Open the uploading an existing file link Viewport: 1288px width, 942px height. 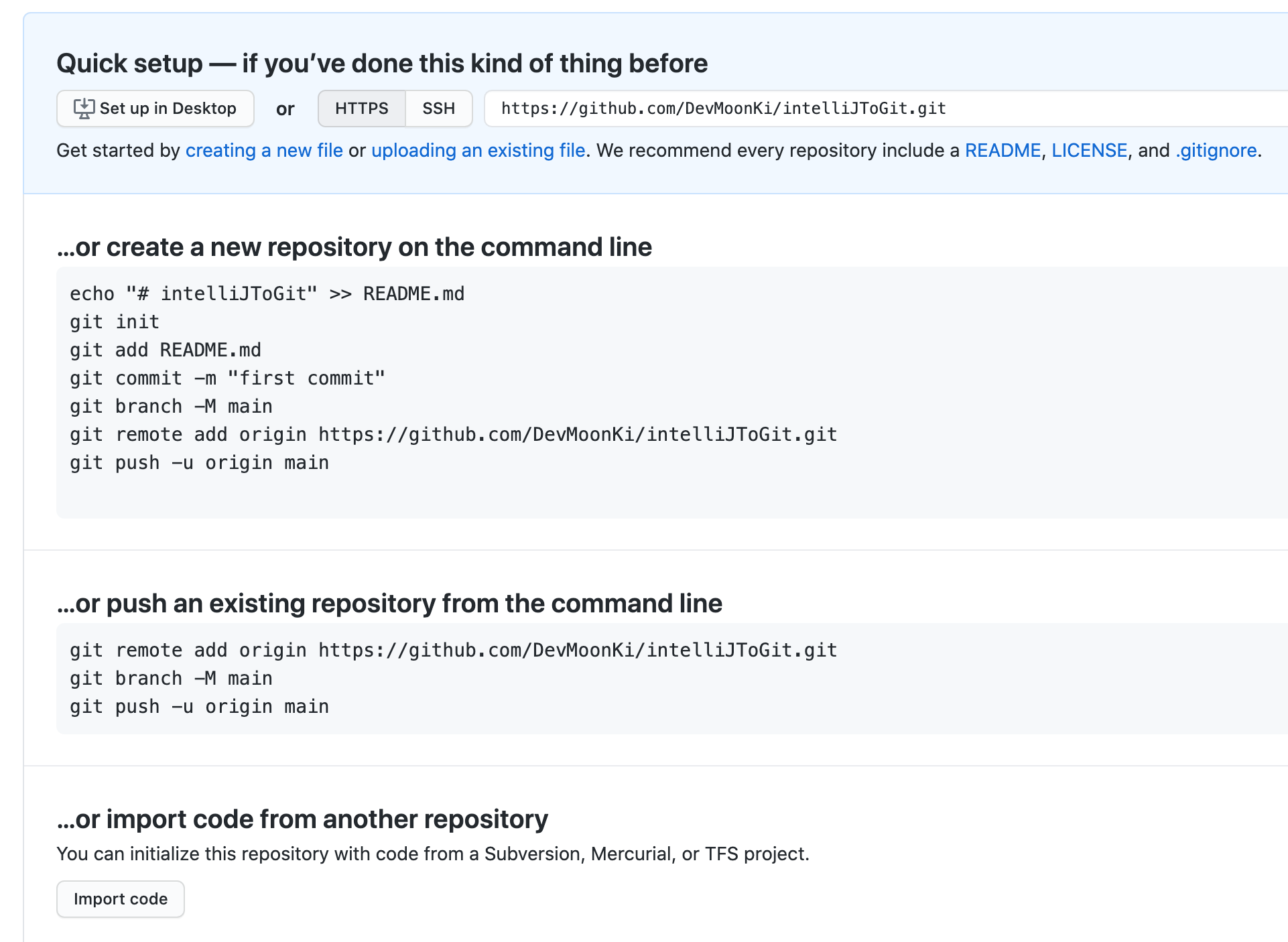478,150
